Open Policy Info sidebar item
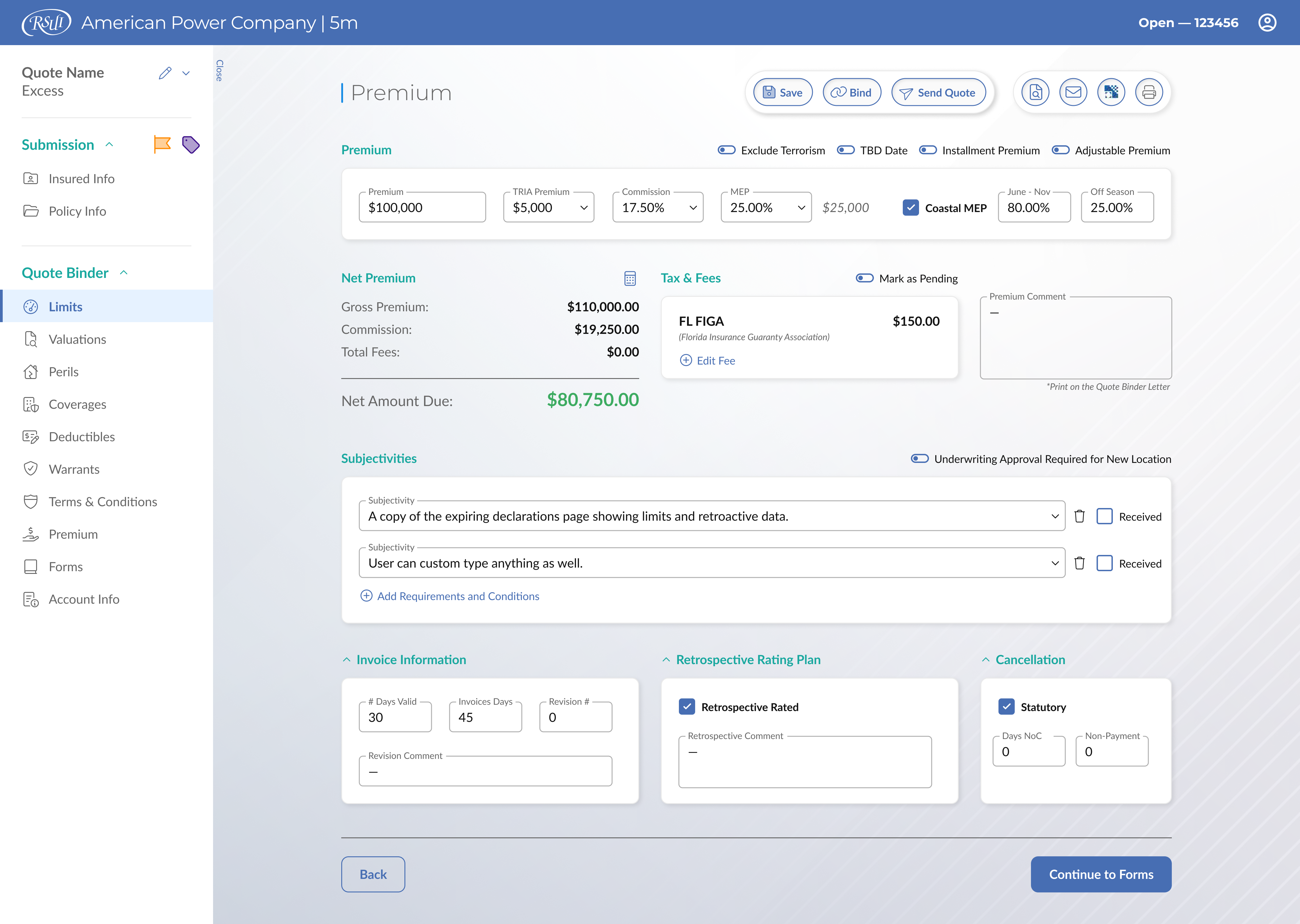 107,211
